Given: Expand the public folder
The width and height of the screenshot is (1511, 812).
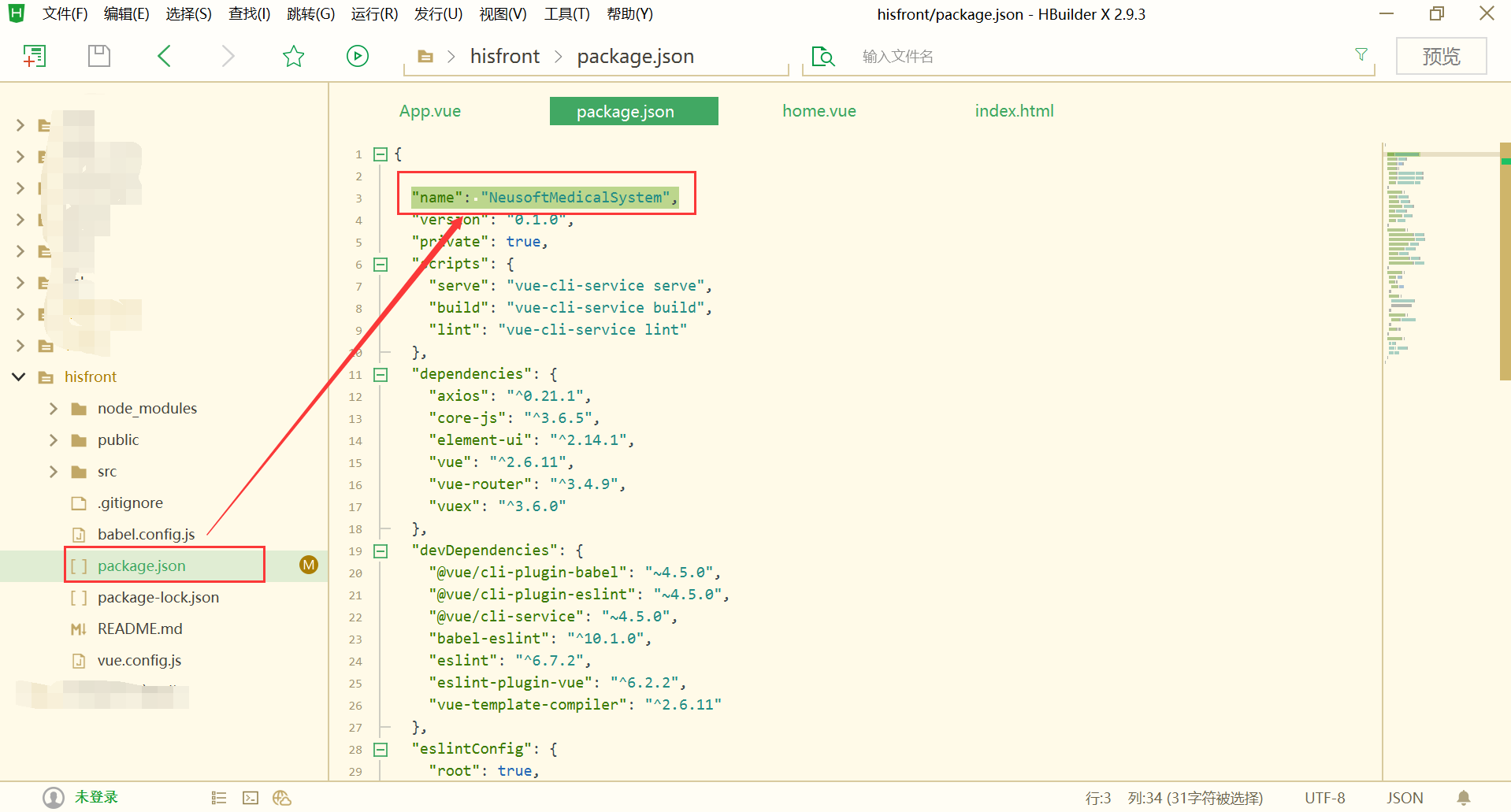Looking at the screenshot, I should [x=53, y=439].
